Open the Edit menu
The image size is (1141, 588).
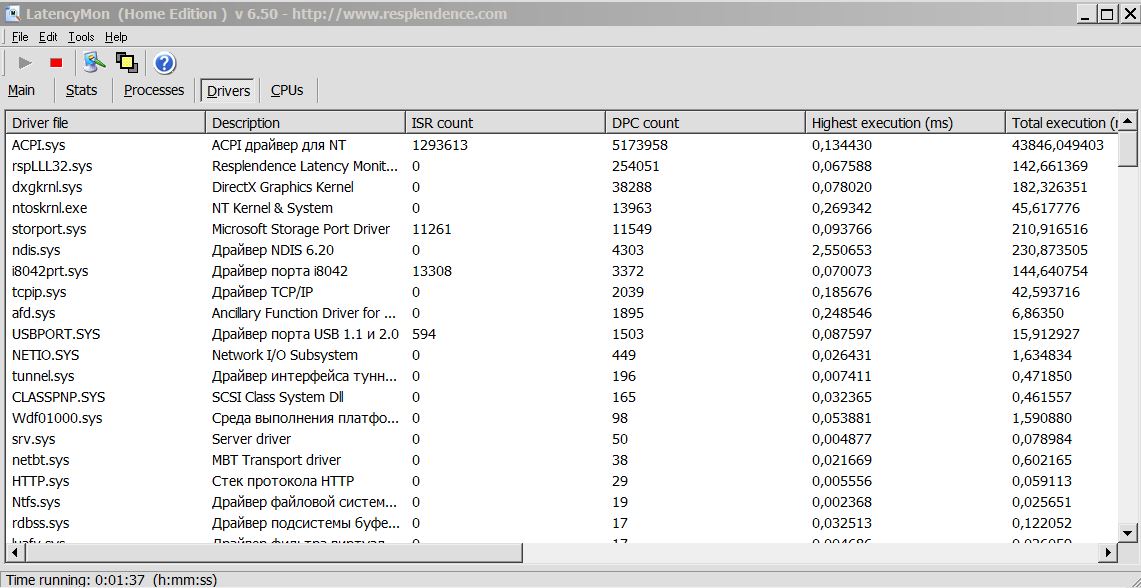pos(48,37)
